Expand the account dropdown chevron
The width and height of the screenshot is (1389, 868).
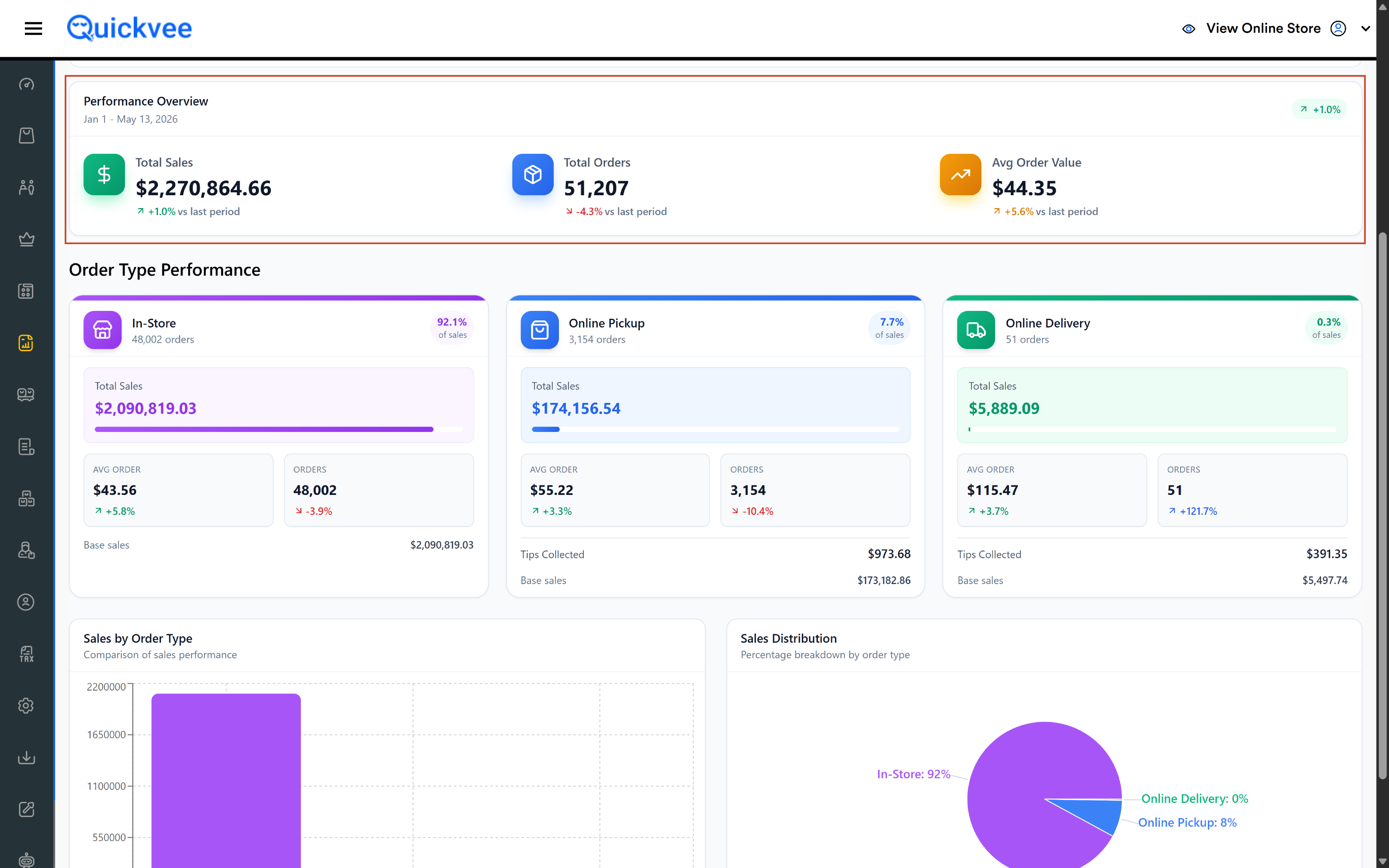[x=1365, y=29]
